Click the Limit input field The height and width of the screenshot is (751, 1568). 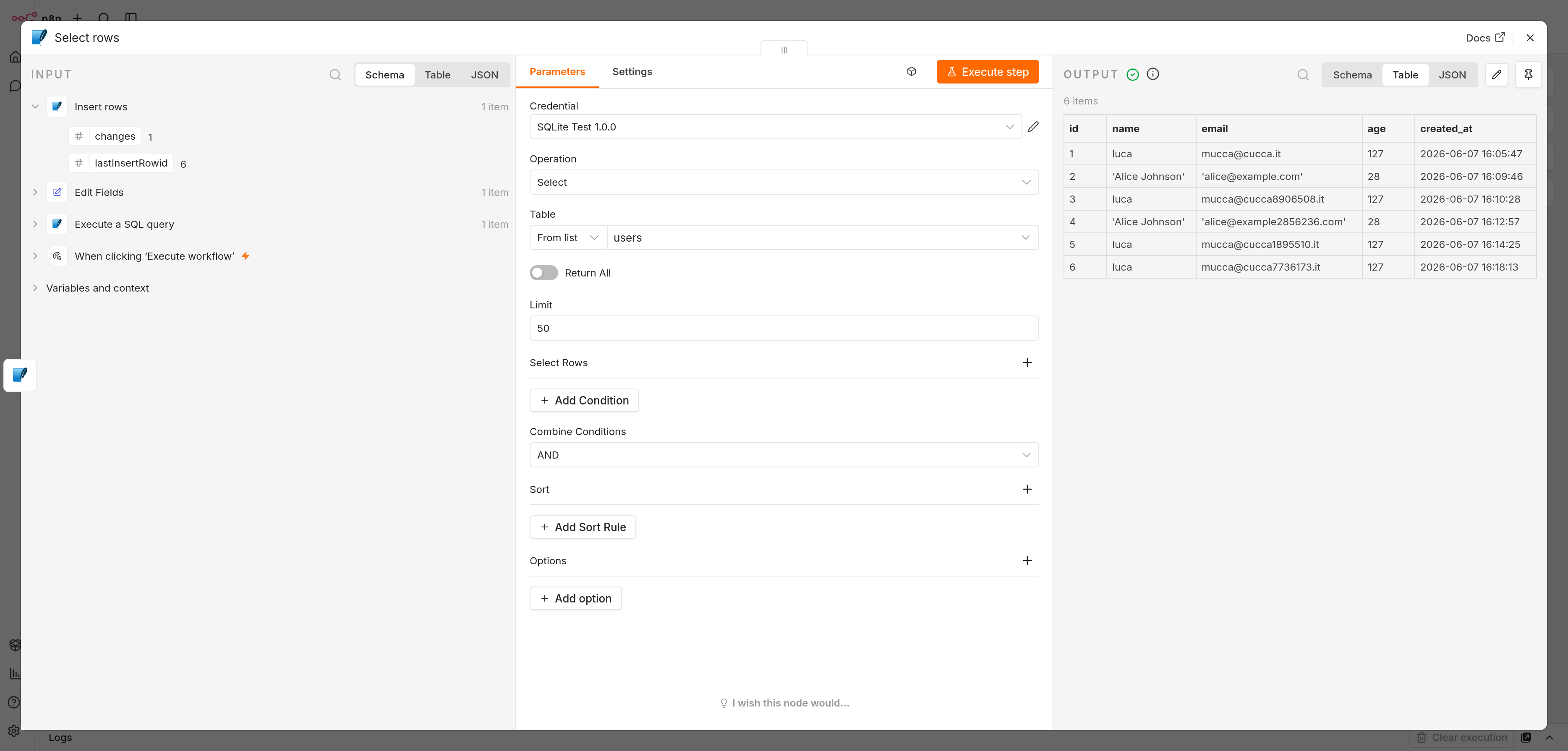point(784,328)
